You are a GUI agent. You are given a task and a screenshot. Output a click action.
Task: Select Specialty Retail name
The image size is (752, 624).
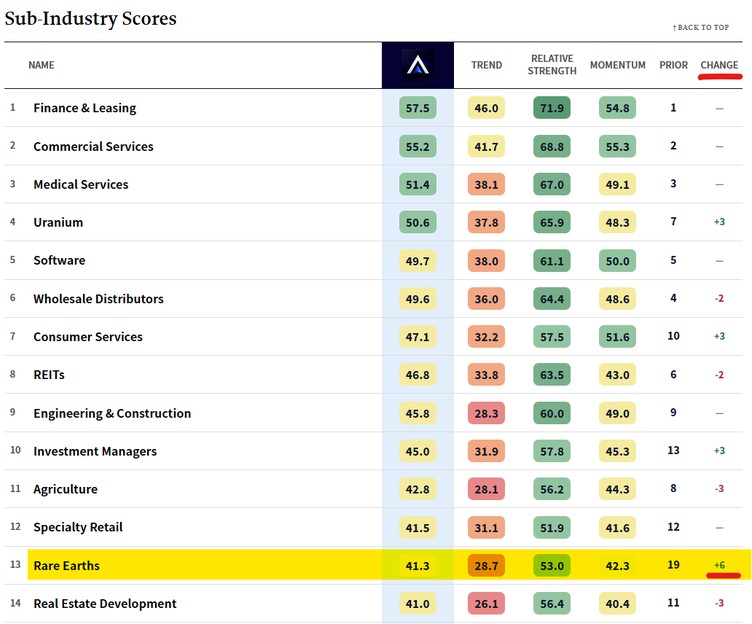pyautogui.click(x=78, y=527)
